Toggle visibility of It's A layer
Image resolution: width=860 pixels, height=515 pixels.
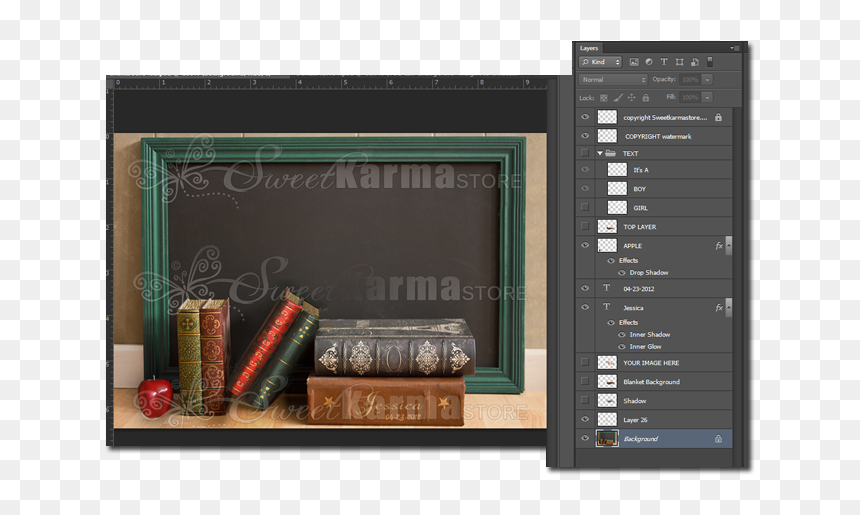pyautogui.click(x=585, y=170)
